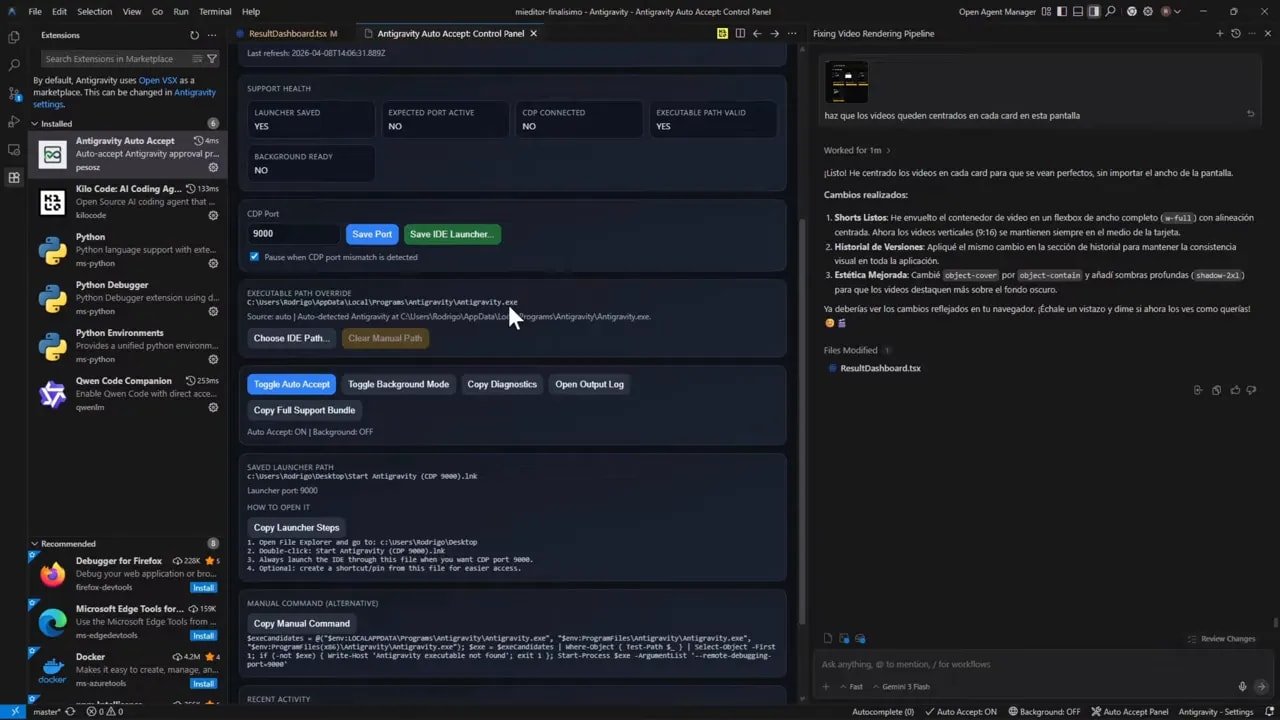Install Debugger for Firefox extension
Screen dimensions: 1280x720
pyautogui.click(x=204, y=588)
